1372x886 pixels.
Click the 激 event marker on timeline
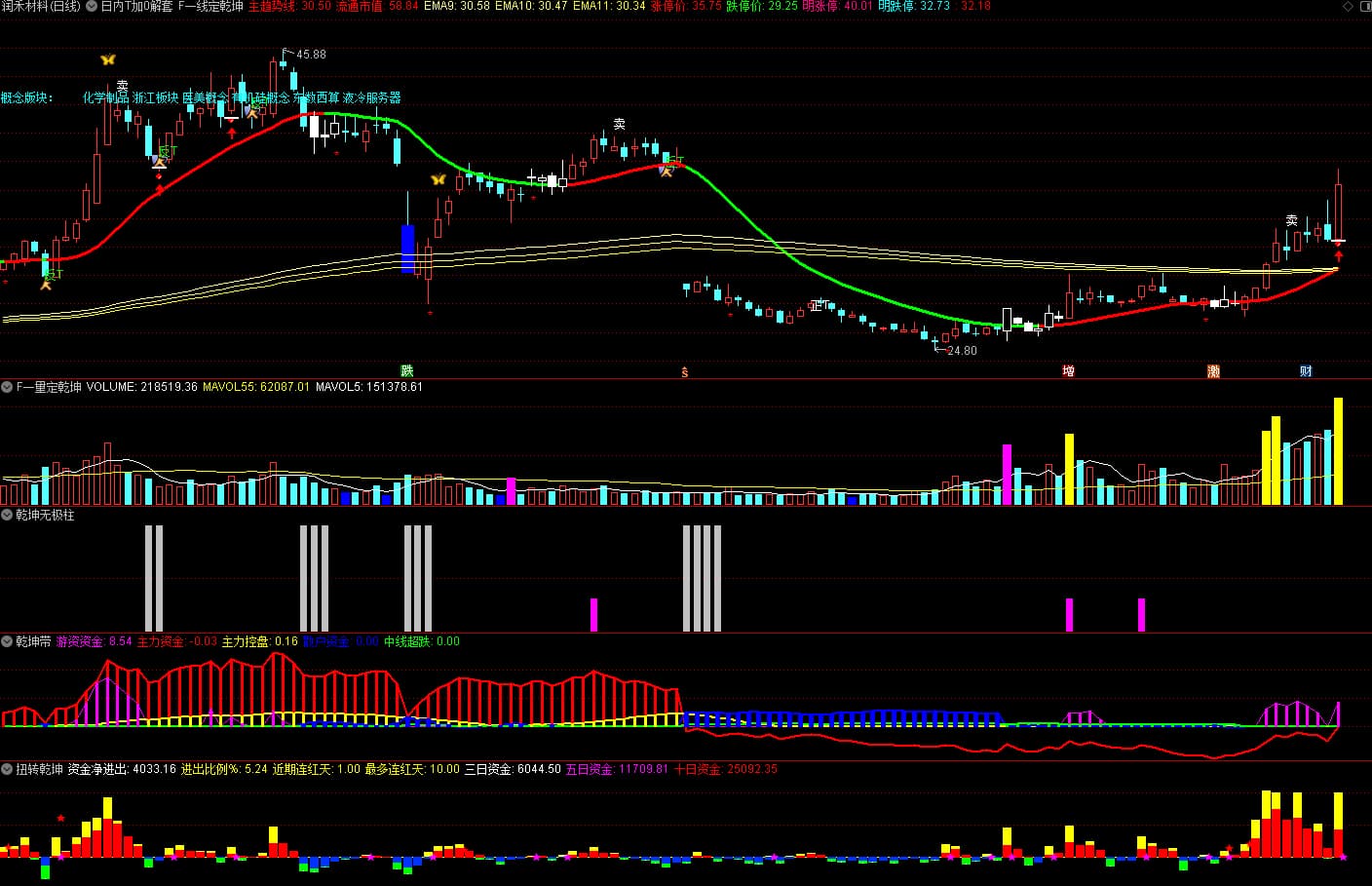point(1213,370)
